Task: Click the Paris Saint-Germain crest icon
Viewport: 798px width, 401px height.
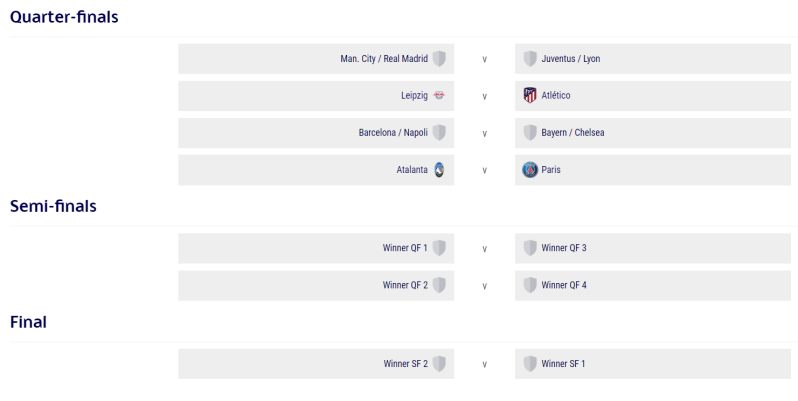Action: point(530,169)
